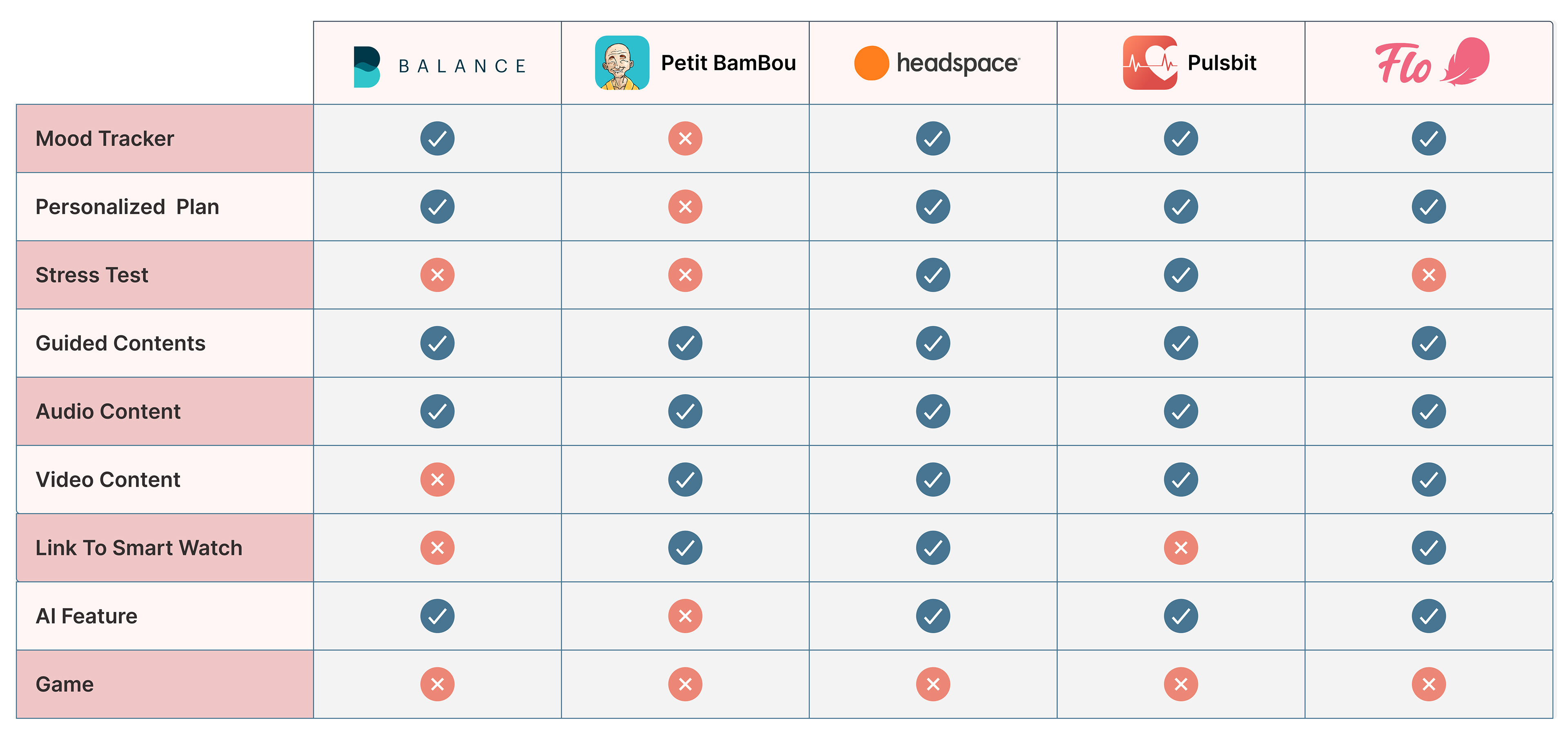The height and width of the screenshot is (739, 1568).
Task: Select the Link To Smart Watch label
Action: pyautogui.click(x=139, y=548)
